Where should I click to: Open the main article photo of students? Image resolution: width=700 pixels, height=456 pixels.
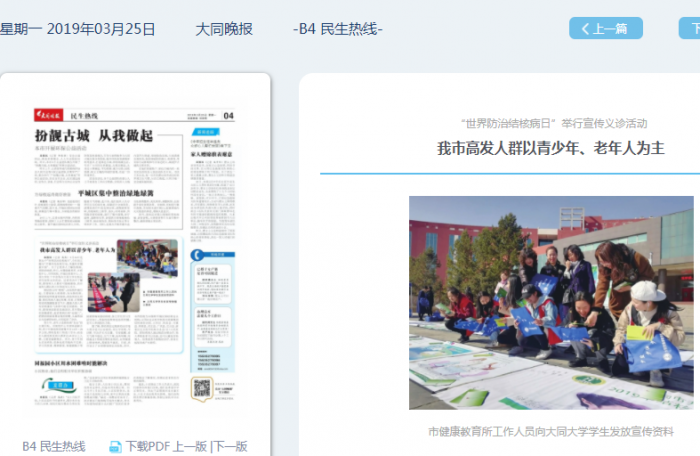pyautogui.click(x=551, y=302)
